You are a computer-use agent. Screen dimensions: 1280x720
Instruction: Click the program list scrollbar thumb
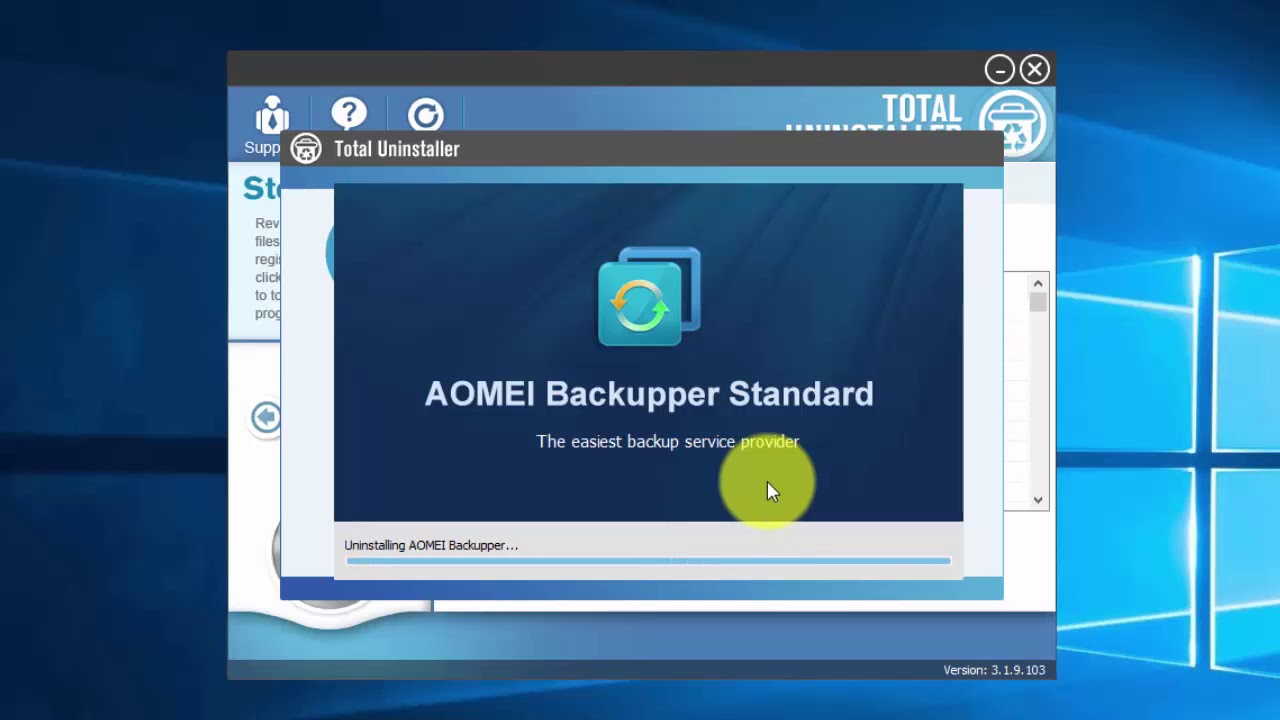(x=1038, y=303)
